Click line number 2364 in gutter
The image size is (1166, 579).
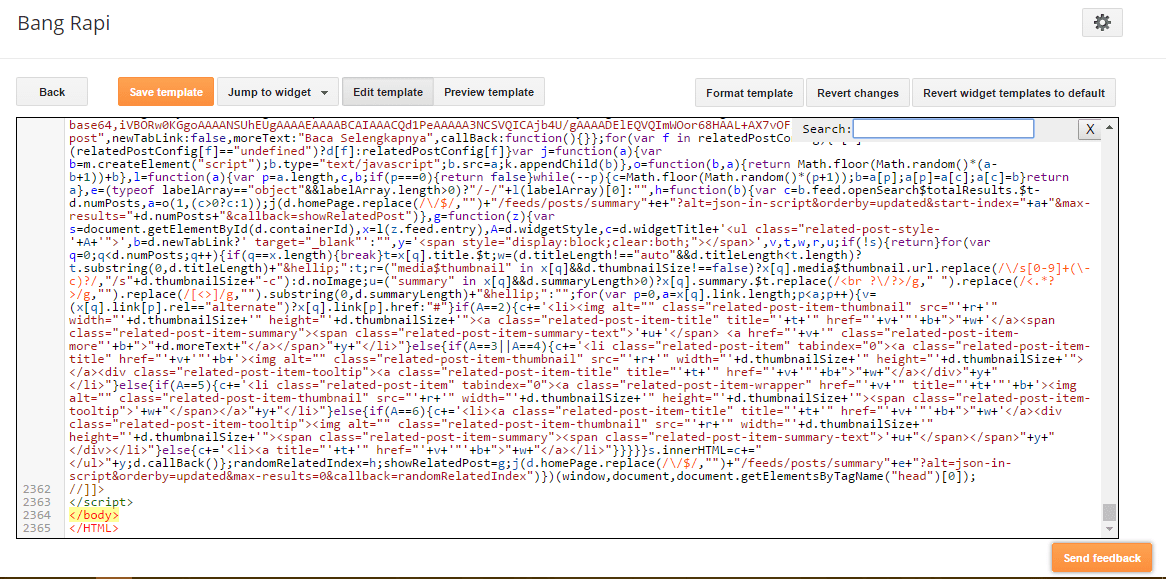36,515
